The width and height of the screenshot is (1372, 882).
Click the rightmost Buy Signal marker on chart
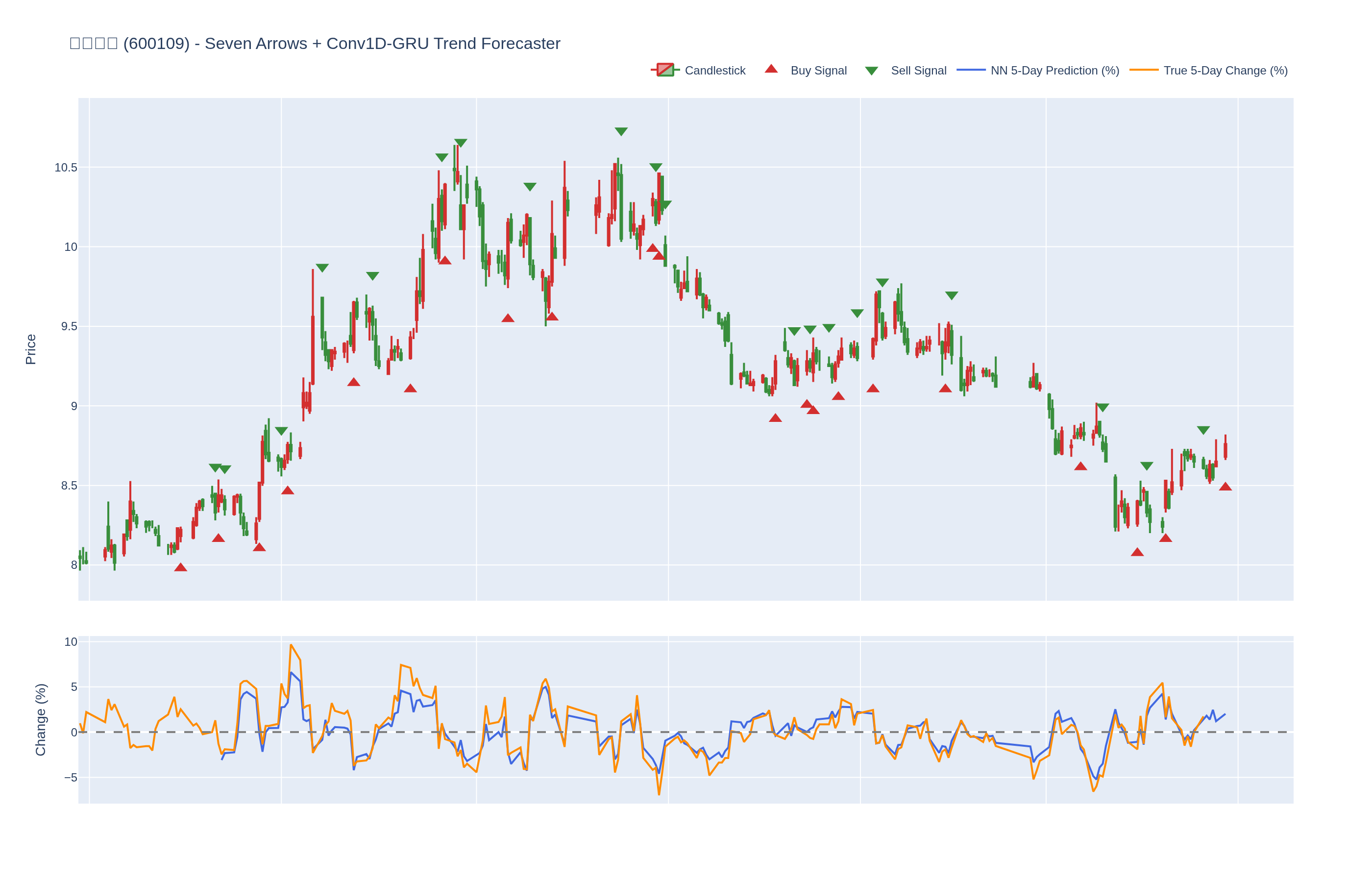coord(1225,487)
